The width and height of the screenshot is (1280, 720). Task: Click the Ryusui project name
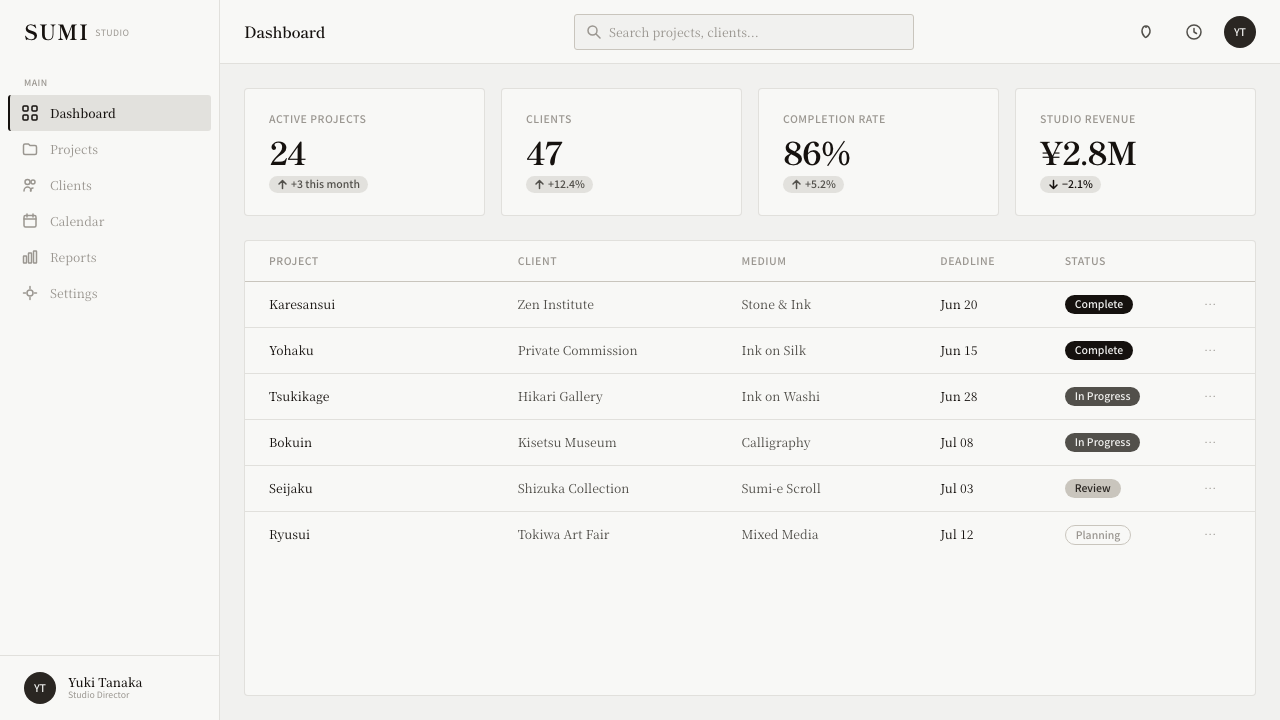click(x=289, y=534)
